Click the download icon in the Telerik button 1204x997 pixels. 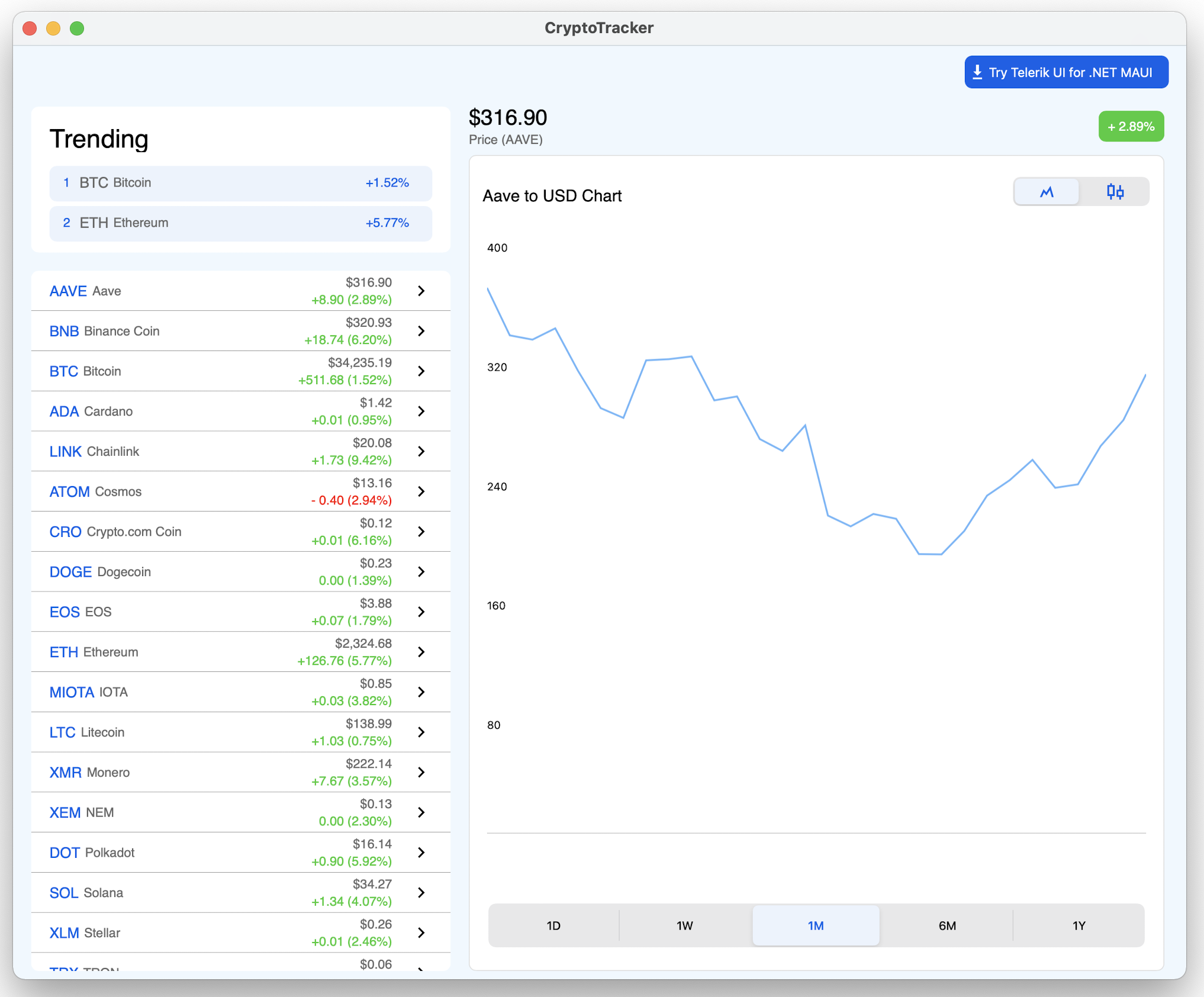pos(977,72)
